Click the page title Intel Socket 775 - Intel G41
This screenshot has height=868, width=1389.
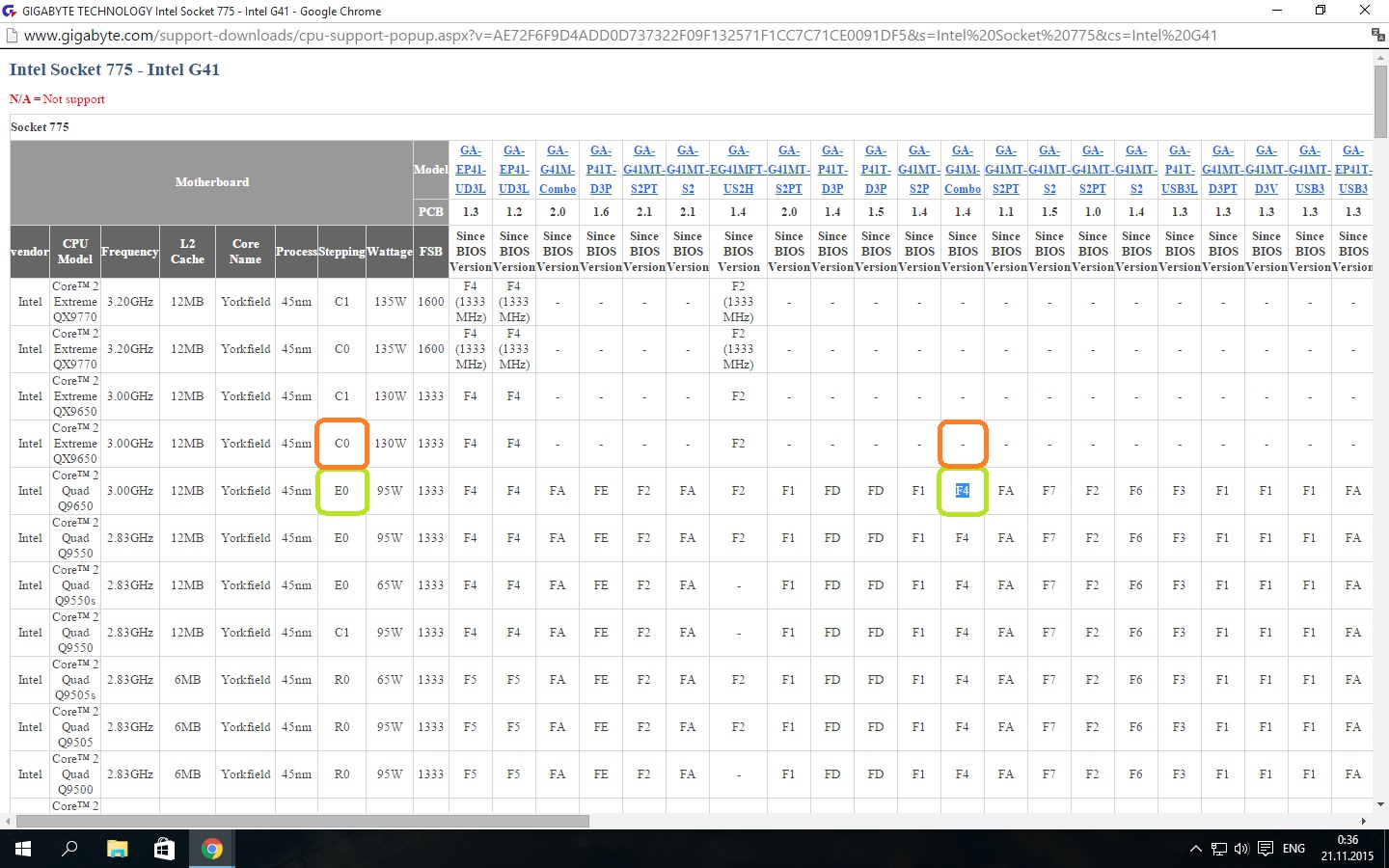(x=115, y=69)
